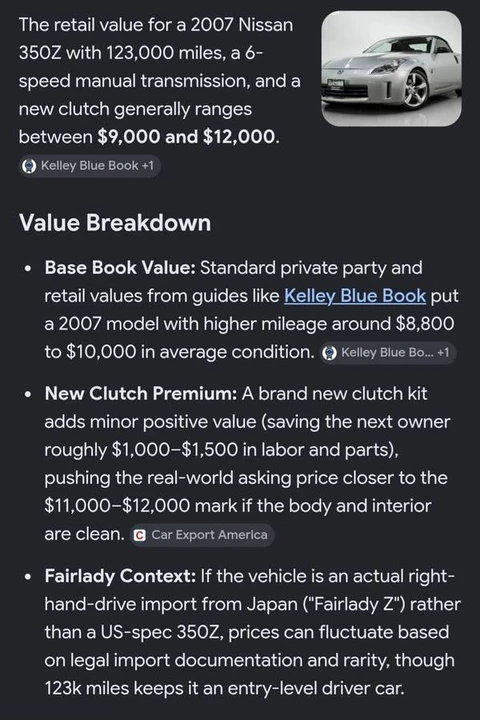Click the bold $9,000 and $12,000 price range
The height and width of the screenshot is (720, 480).
[x=186, y=137]
